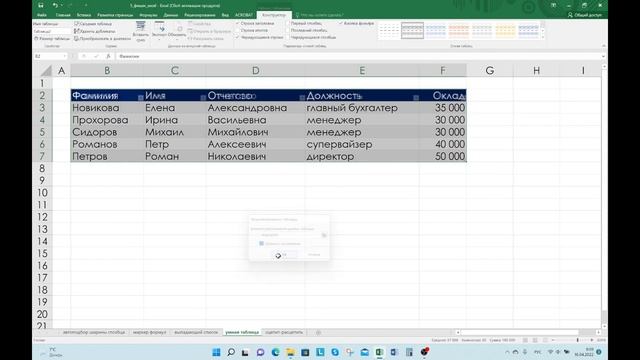Switch to Главная ribbon tab
The width and height of the screenshot is (640, 360).
click(x=63, y=15)
